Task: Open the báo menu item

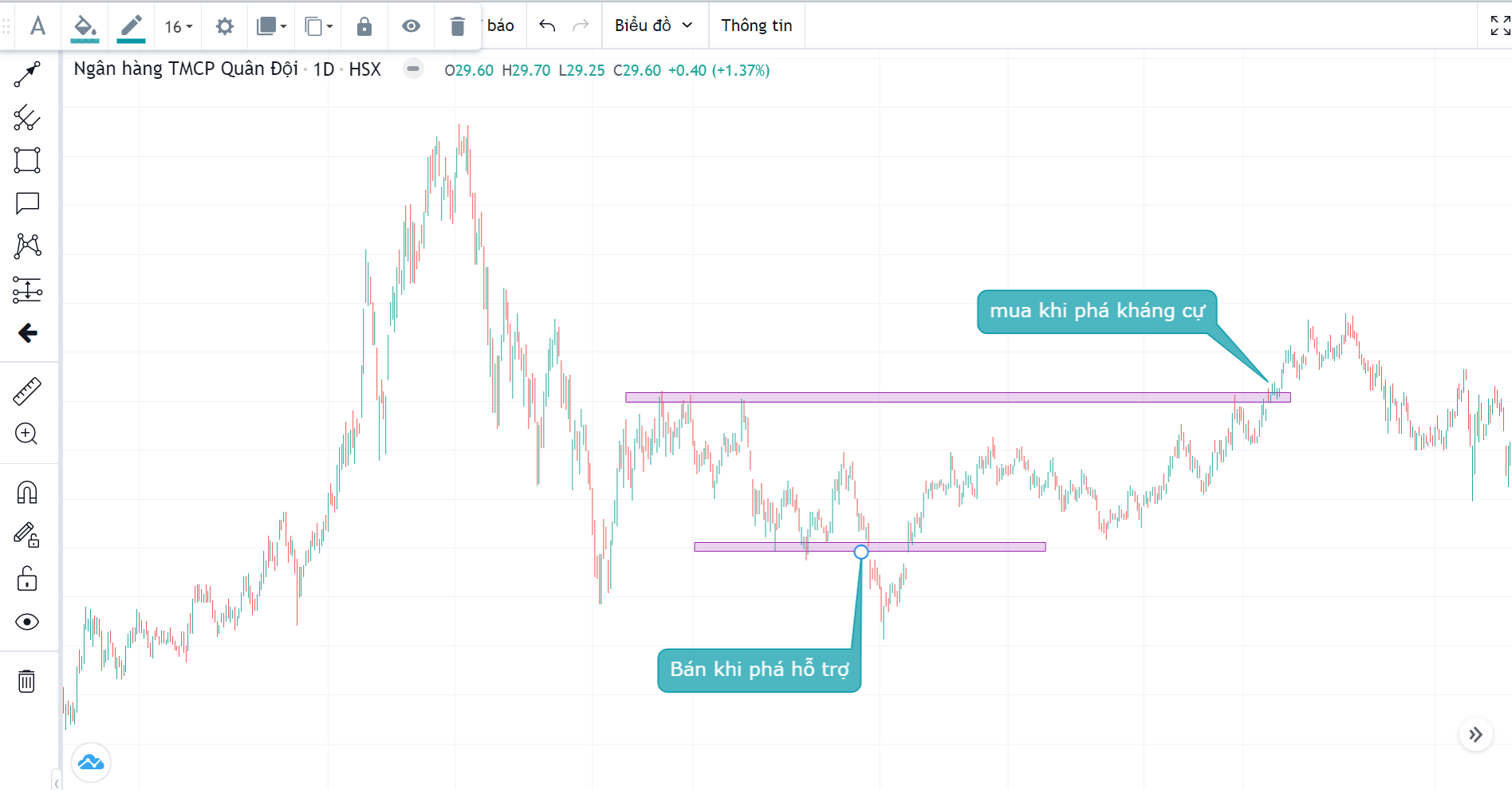Action: click(500, 26)
